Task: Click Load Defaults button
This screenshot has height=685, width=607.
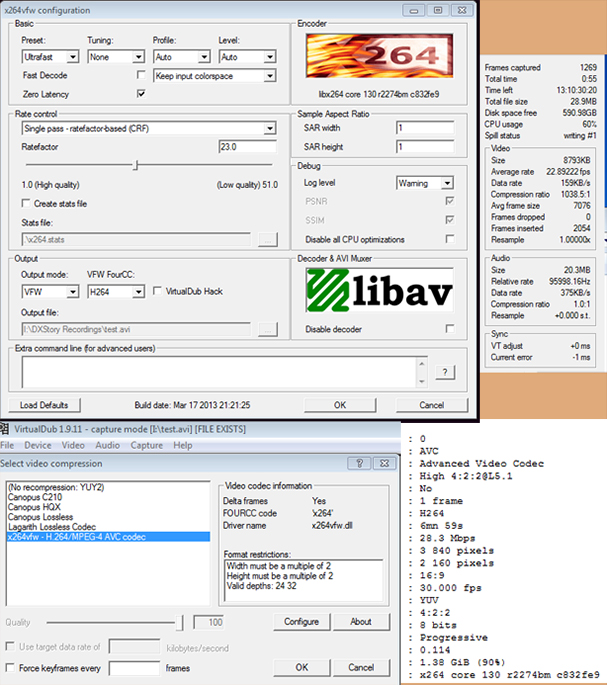Action: [44, 405]
